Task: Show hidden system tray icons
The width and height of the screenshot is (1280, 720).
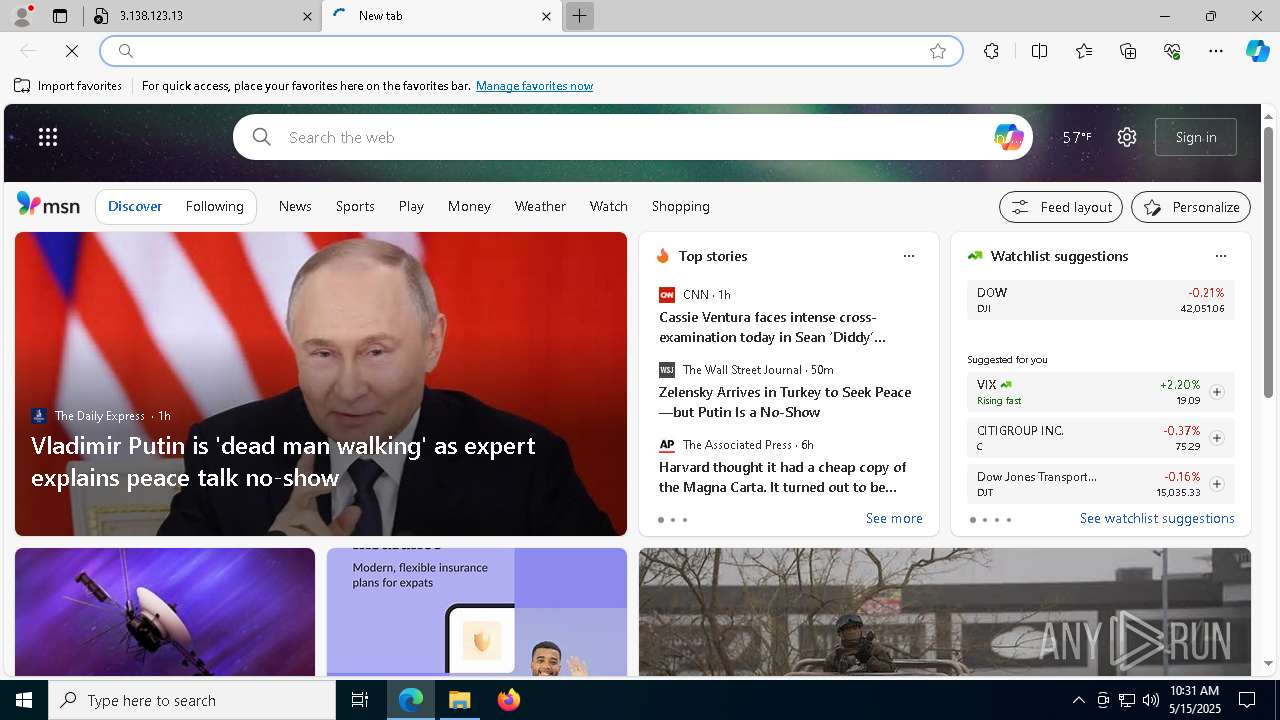Action: (x=1078, y=700)
